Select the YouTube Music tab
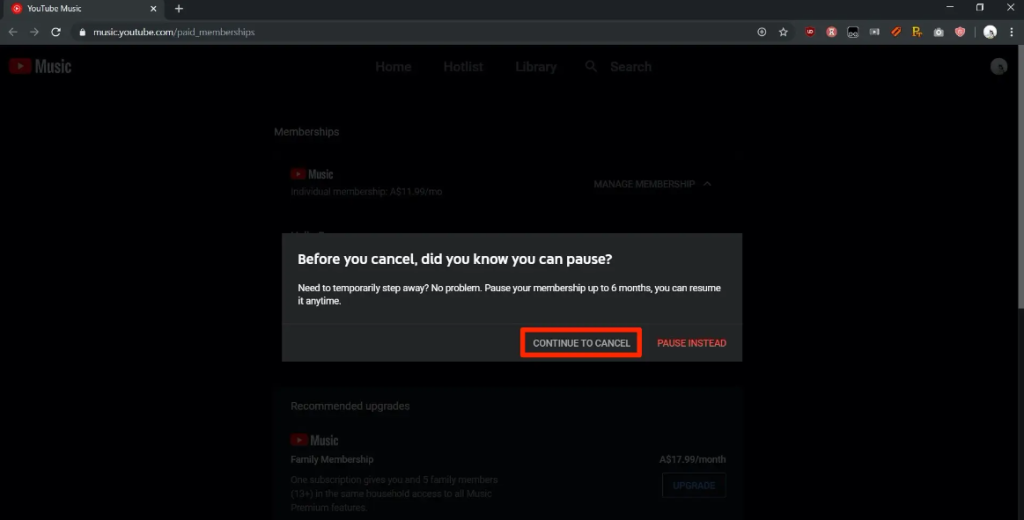Viewport: 1024px width, 520px height. click(x=85, y=8)
